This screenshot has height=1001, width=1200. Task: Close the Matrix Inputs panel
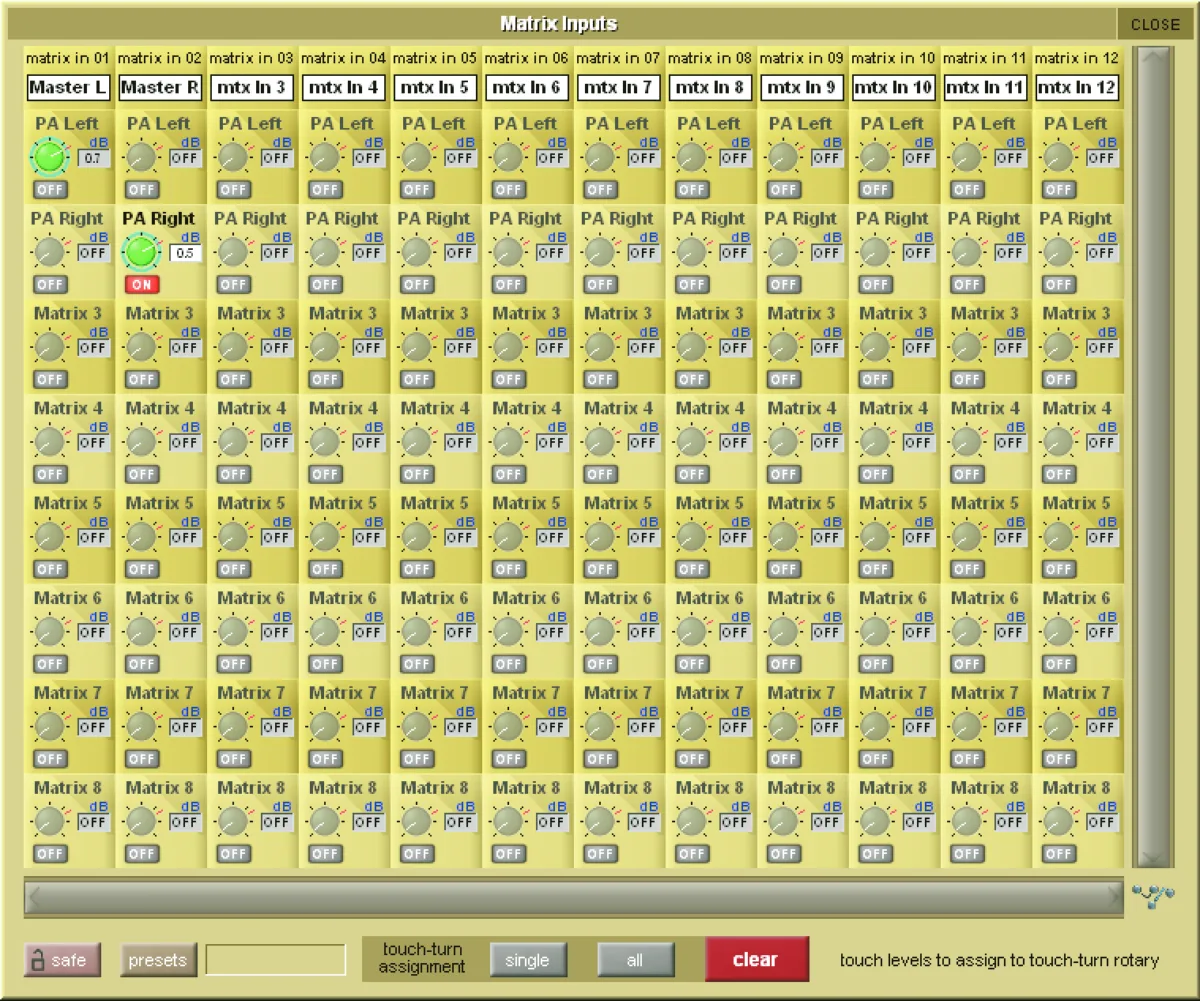[x=1156, y=24]
